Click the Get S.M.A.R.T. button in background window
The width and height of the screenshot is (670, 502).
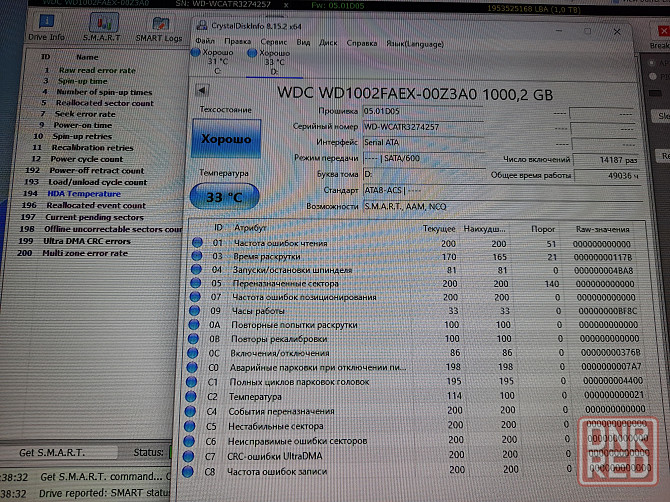click(x=59, y=452)
